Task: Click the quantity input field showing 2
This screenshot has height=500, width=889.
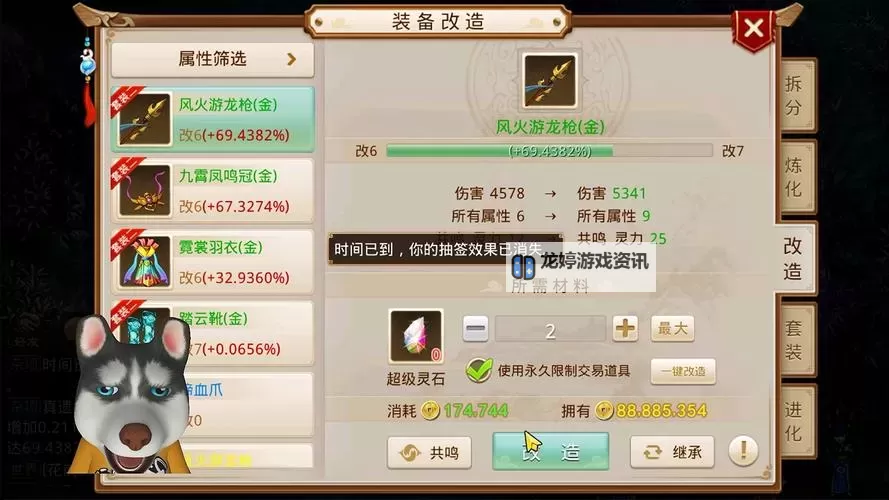Action: tap(550, 329)
